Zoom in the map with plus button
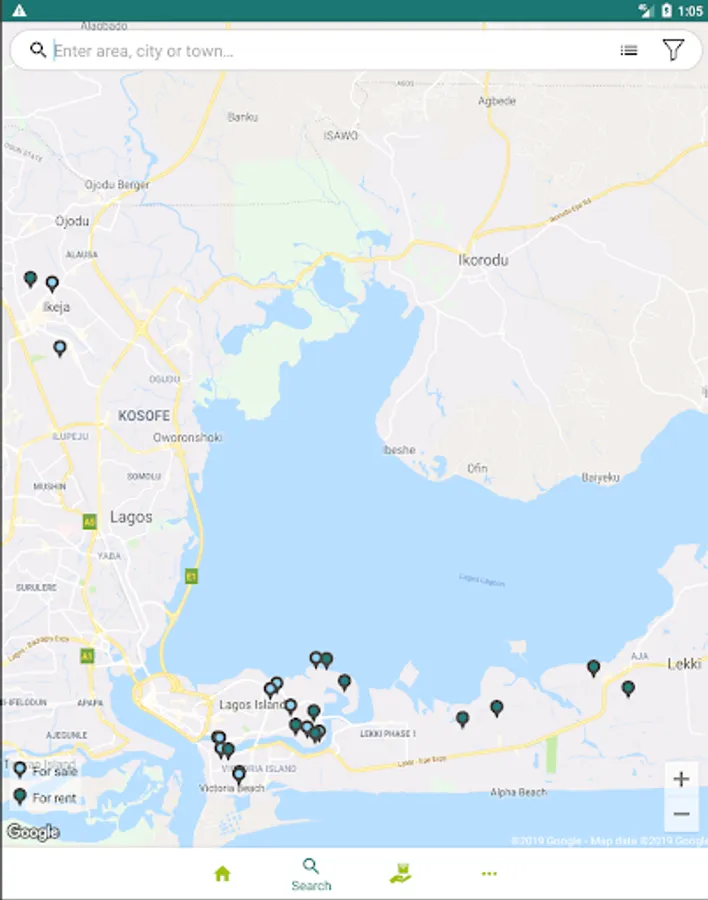The height and width of the screenshot is (900, 708). pyautogui.click(x=681, y=779)
